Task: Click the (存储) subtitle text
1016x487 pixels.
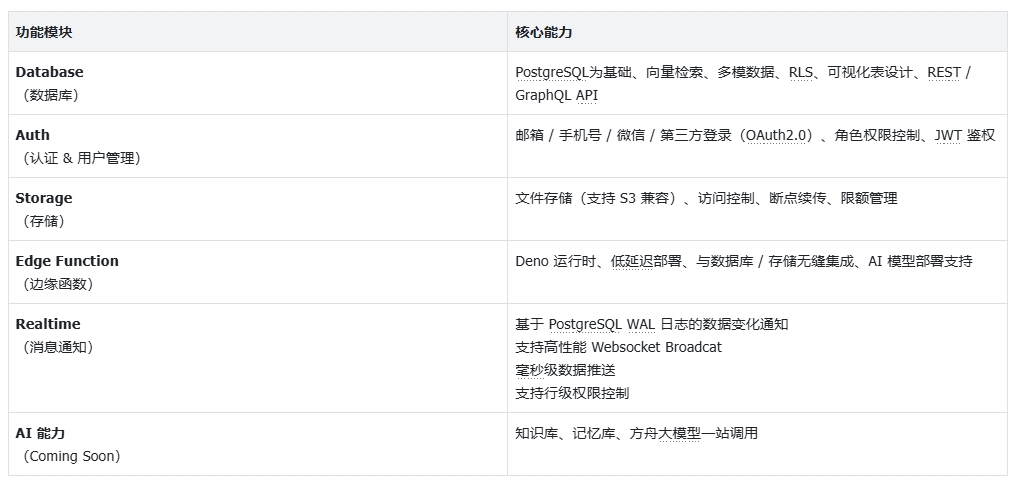Action: [44, 221]
